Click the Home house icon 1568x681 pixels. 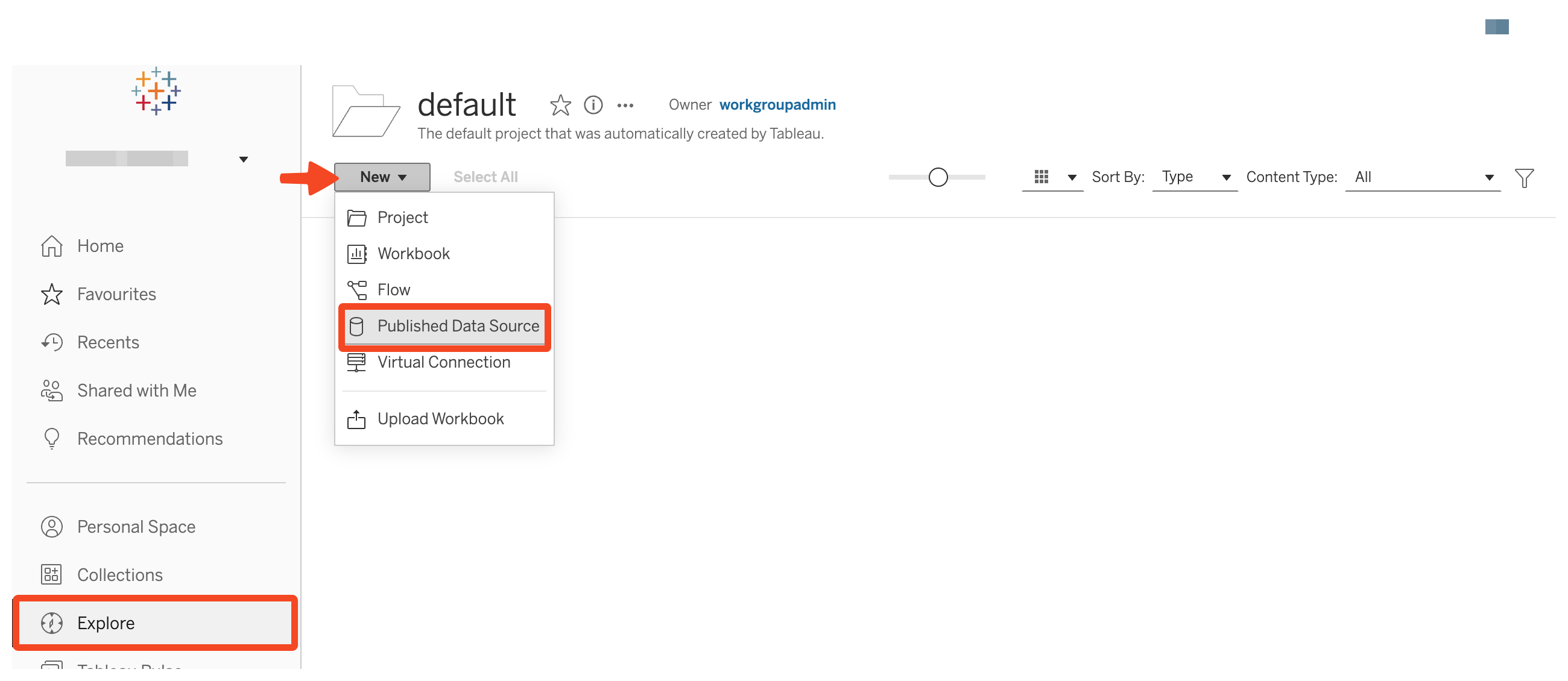[52, 246]
